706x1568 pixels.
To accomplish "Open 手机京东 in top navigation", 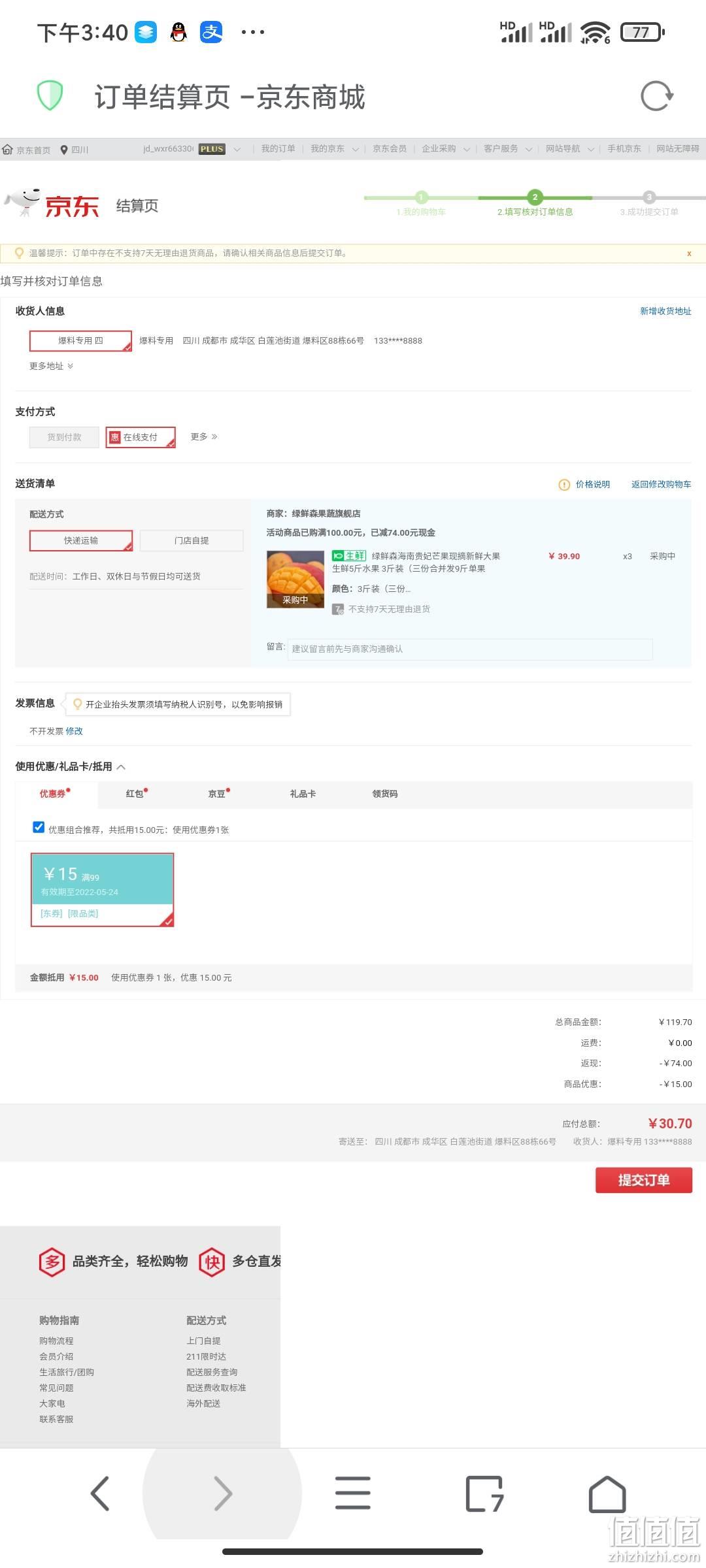I will pyautogui.click(x=624, y=149).
